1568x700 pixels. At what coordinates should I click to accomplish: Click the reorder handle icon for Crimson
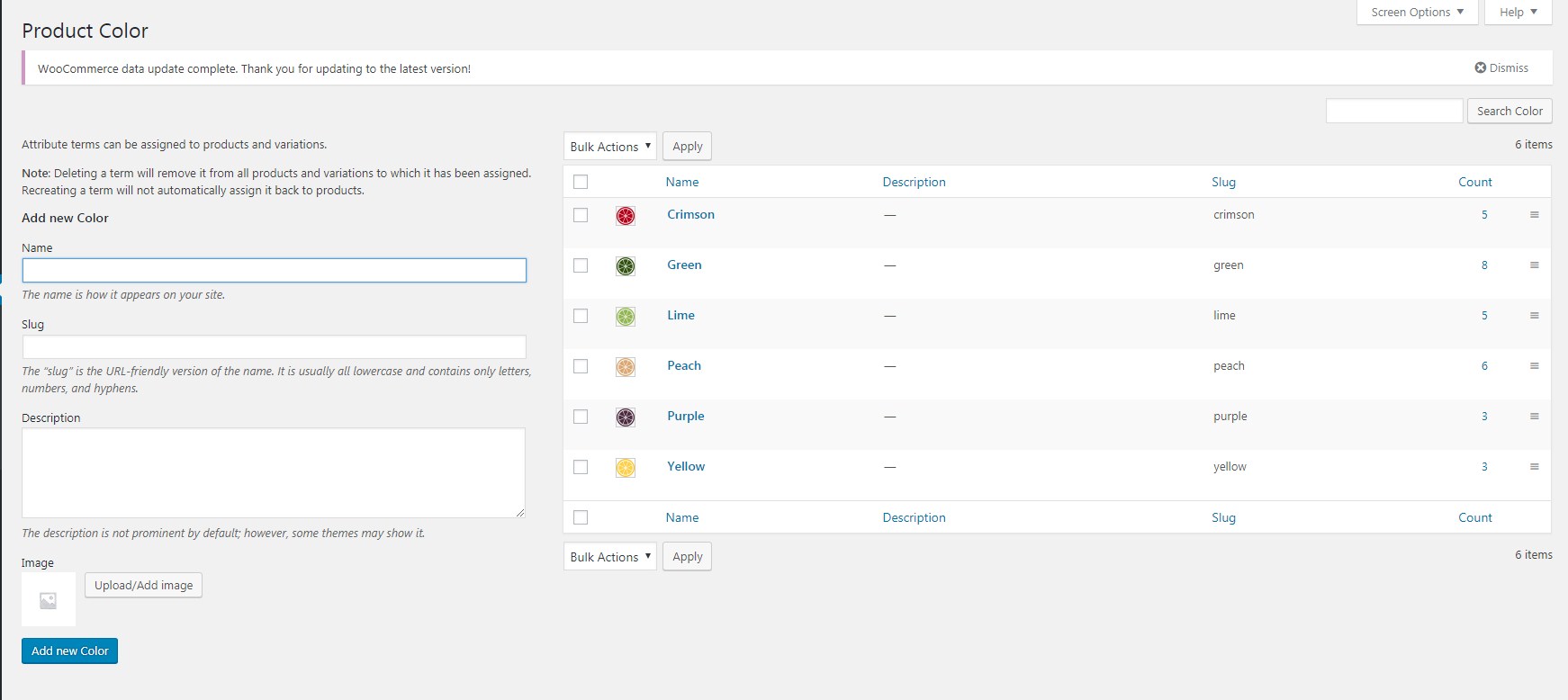(1535, 215)
